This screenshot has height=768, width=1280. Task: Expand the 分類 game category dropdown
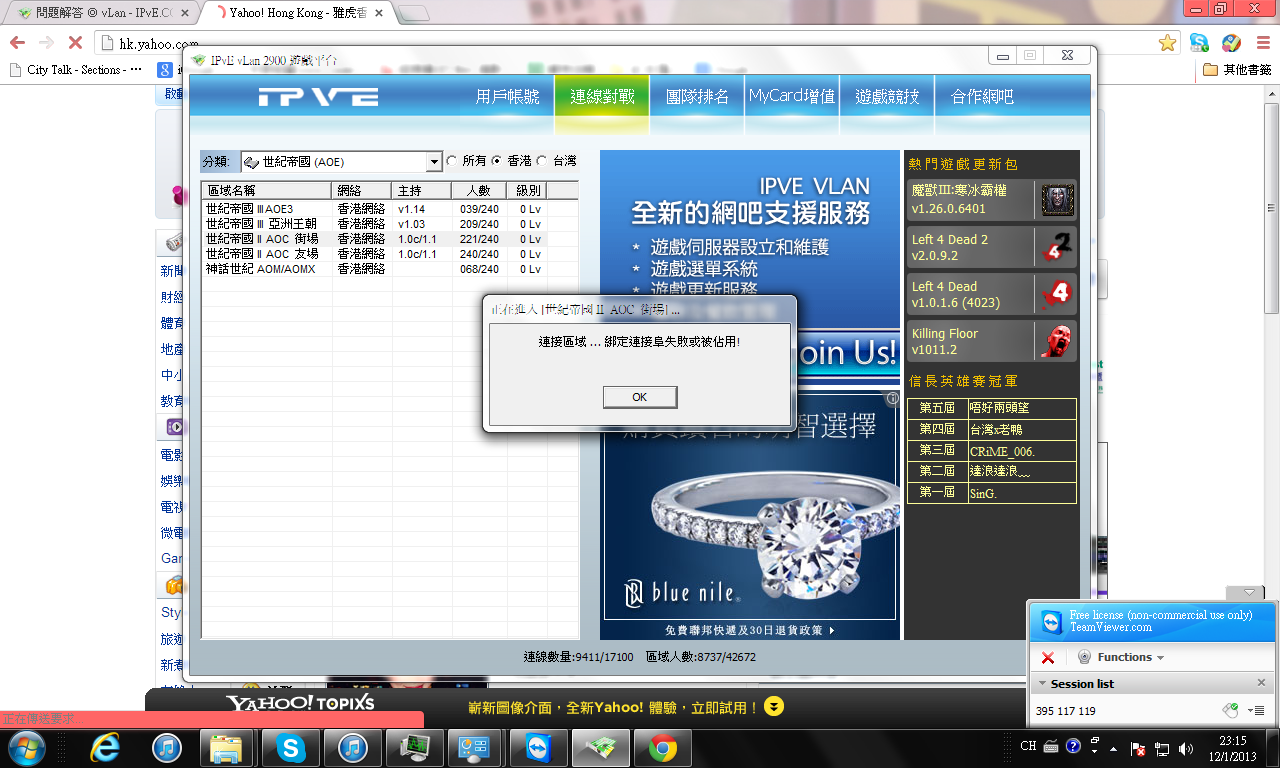(x=434, y=162)
